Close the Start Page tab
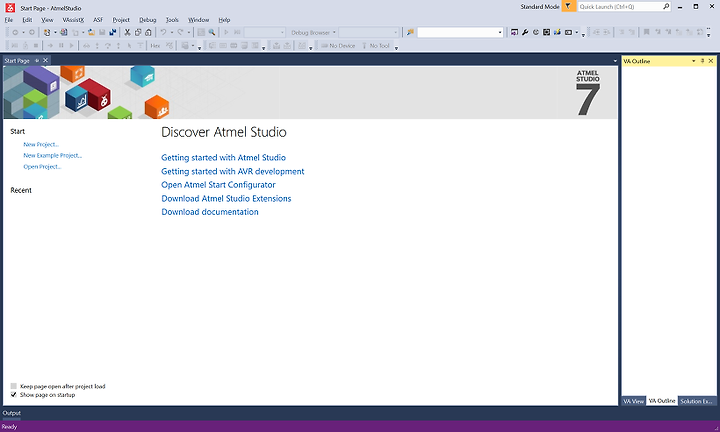The height and width of the screenshot is (432, 720). pos(45,61)
